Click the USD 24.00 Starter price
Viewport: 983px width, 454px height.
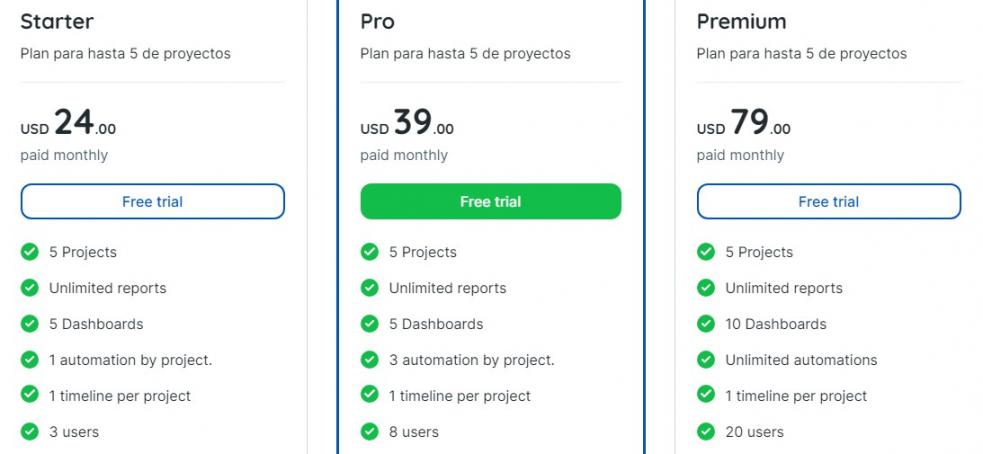(x=68, y=124)
